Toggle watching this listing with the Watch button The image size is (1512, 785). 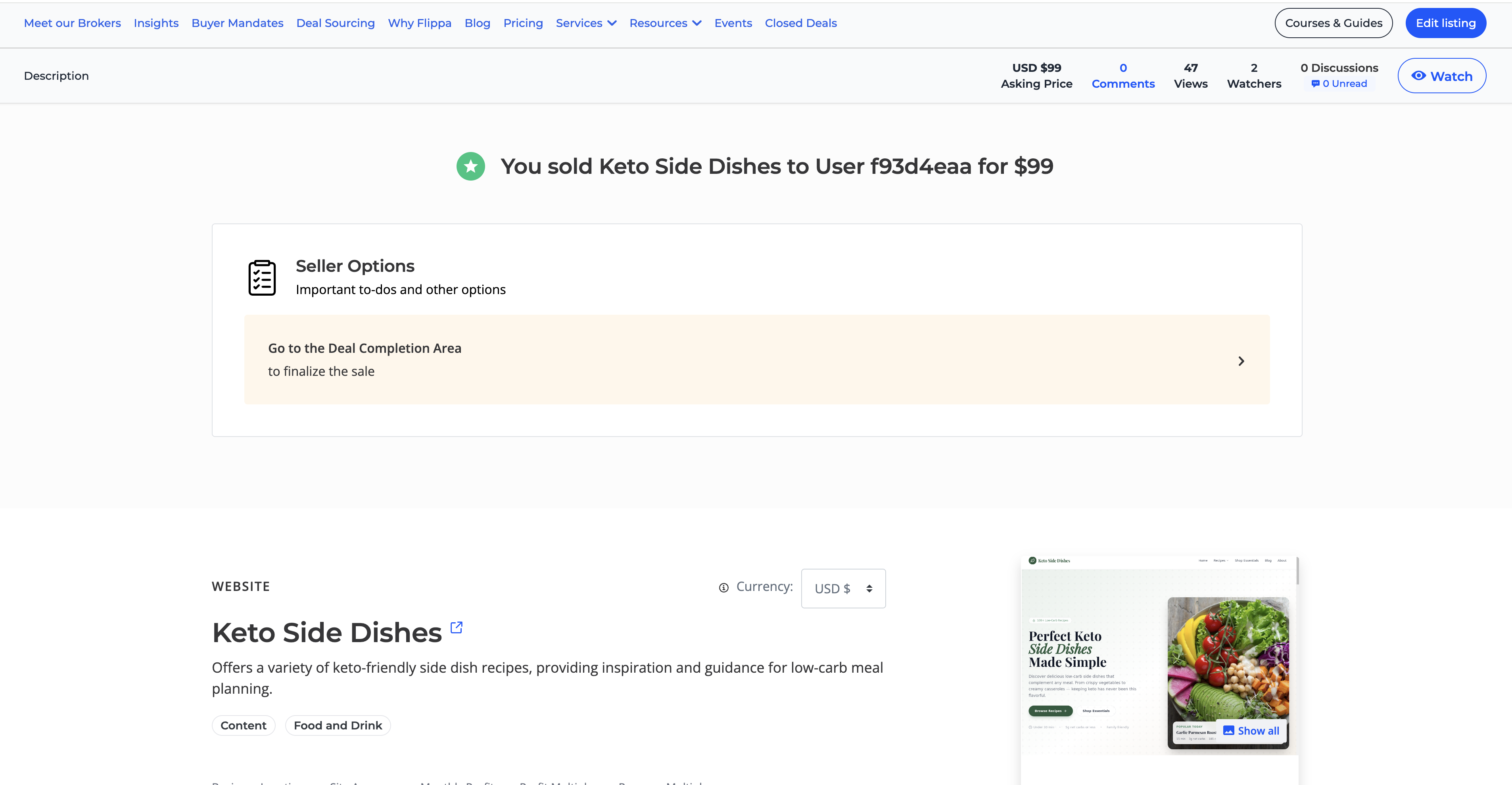[x=1442, y=76]
